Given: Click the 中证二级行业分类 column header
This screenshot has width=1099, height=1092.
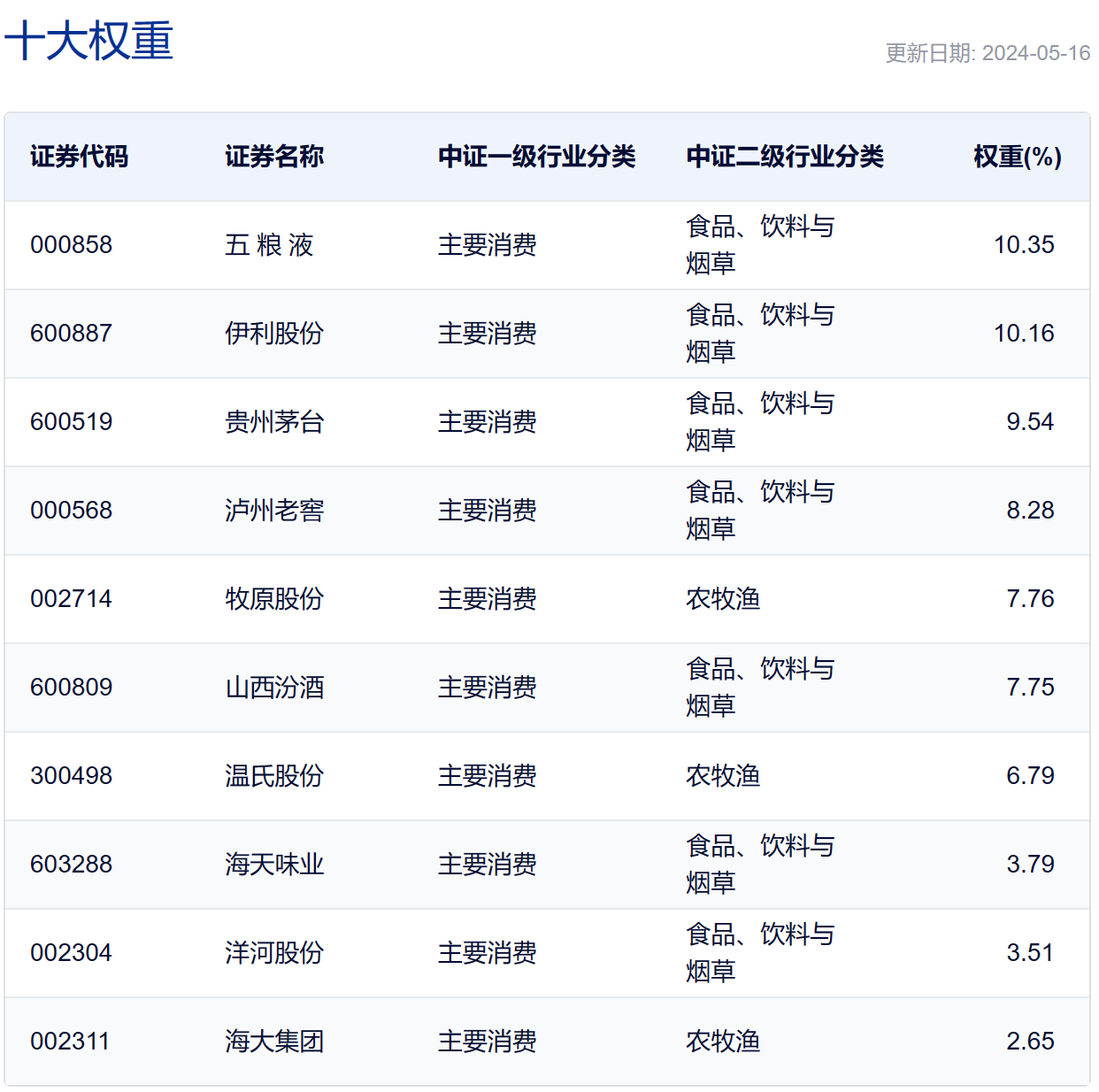Looking at the screenshot, I should click(785, 157).
